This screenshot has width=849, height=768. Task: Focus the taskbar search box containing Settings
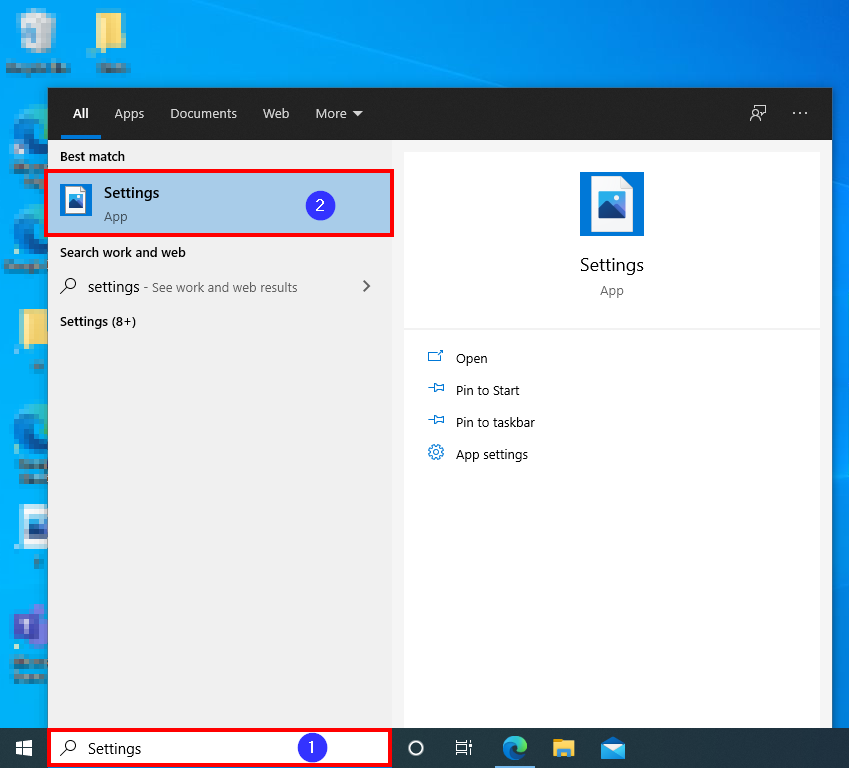click(x=219, y=748)
